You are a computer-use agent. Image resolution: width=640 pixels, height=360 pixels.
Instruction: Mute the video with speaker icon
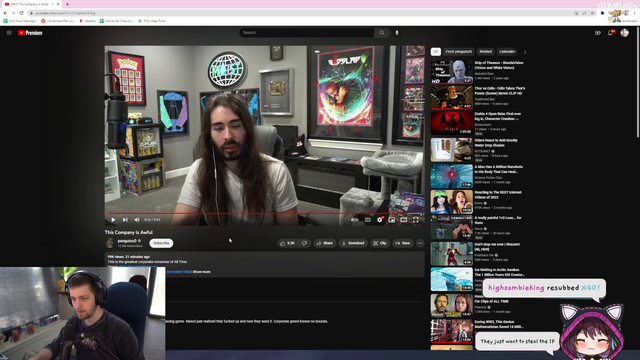pos(137,220)
